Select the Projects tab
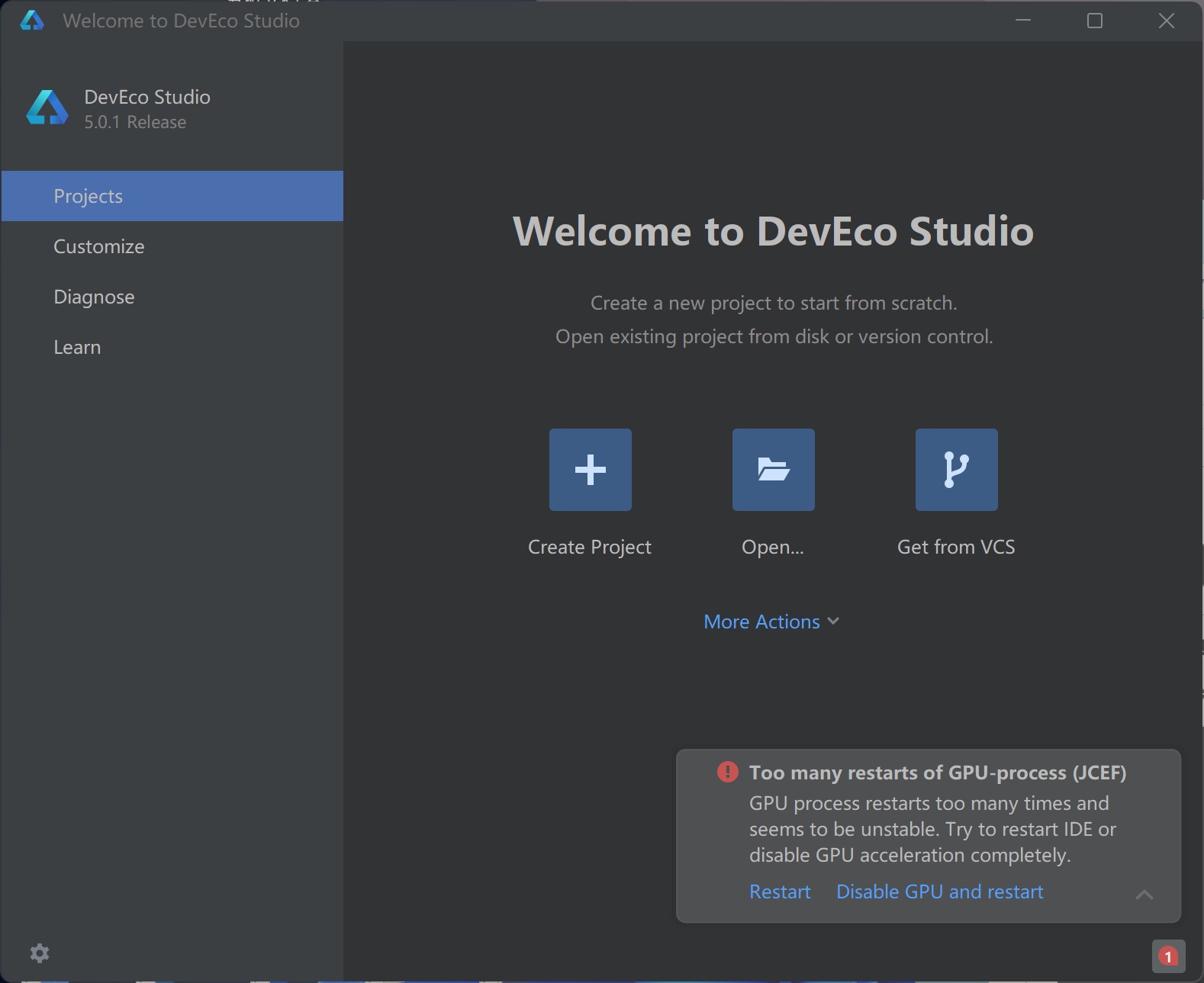 pos(172,196)
